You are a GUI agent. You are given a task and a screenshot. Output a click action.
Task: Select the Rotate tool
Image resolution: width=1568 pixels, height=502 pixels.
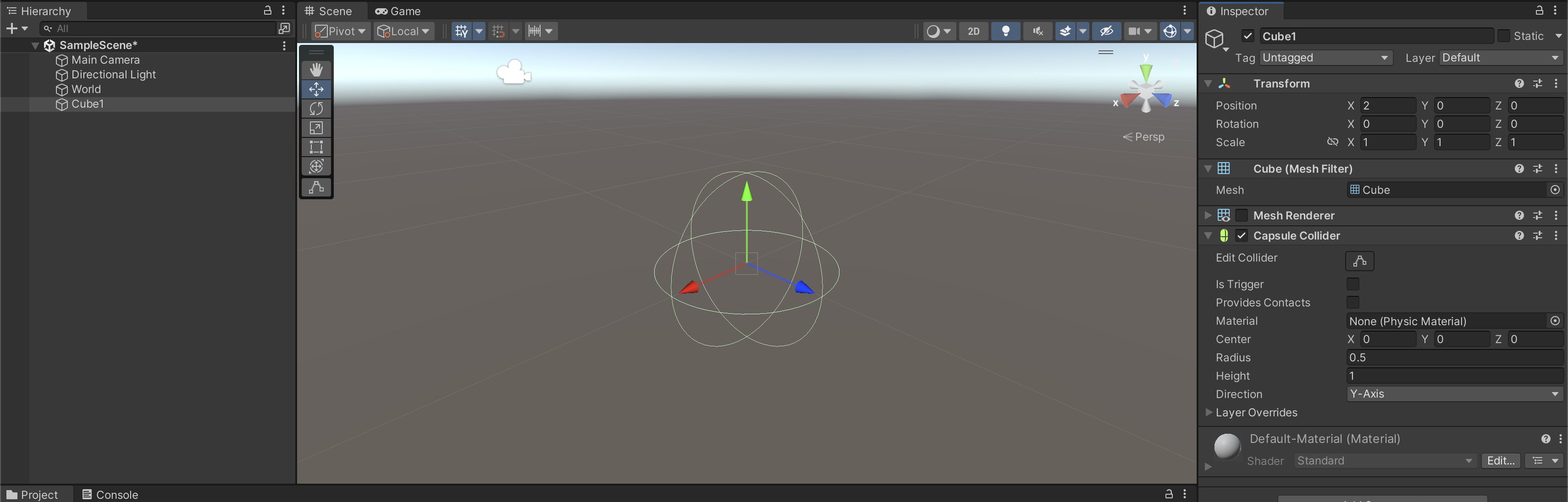(x=316, y=108)
